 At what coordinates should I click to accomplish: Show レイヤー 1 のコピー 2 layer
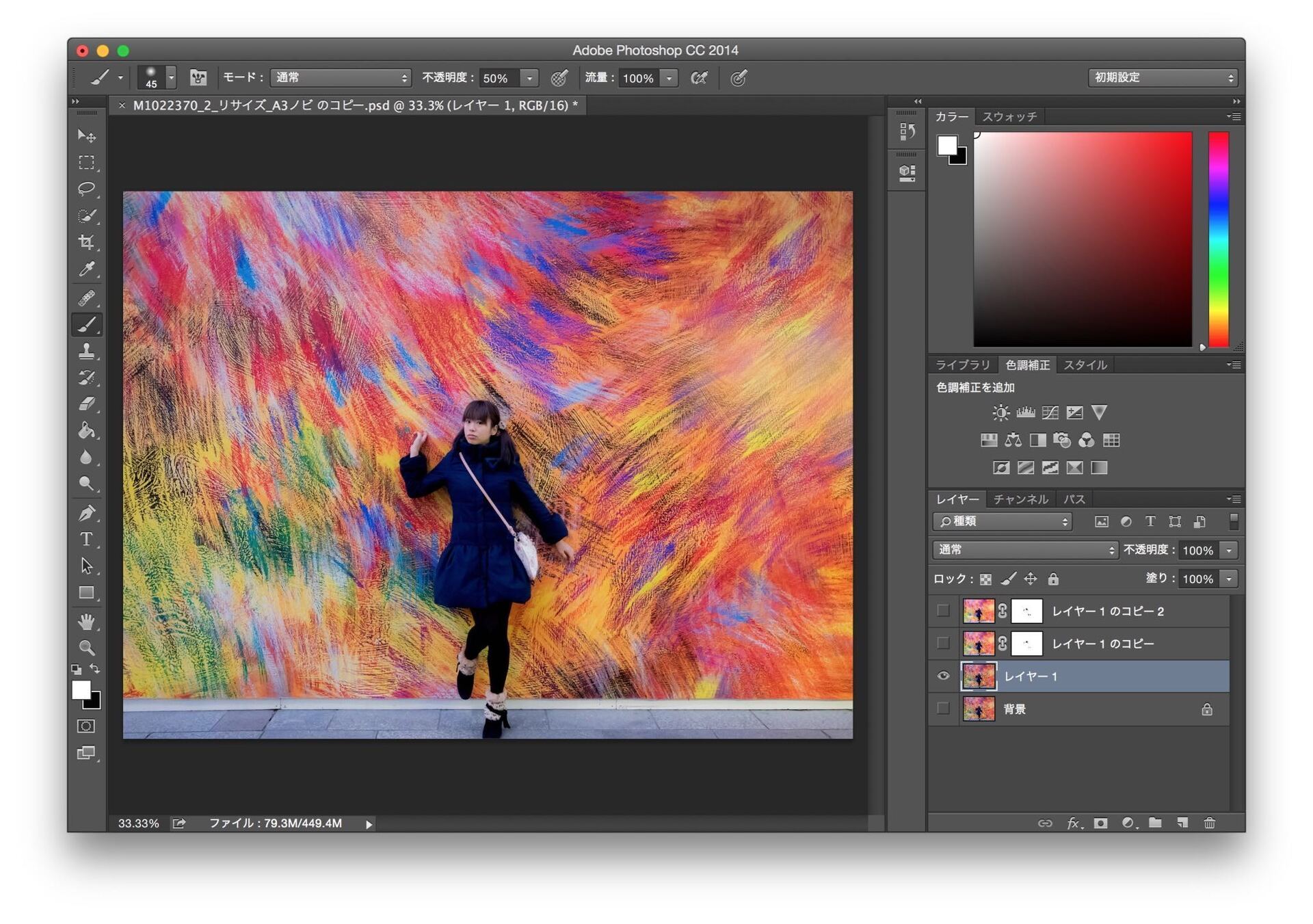coord(943,610)
